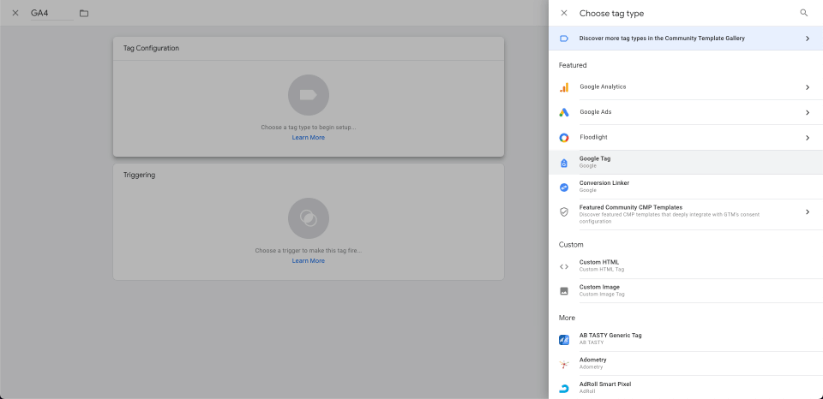Click the Adometry logo icon

point(564,364)
